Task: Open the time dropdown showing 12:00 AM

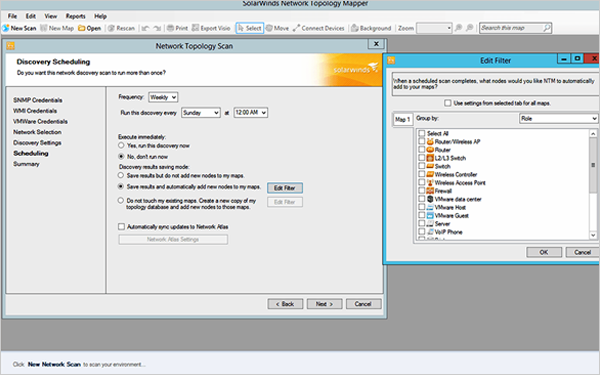Action: pyautogui.click(x=251, y=112)
